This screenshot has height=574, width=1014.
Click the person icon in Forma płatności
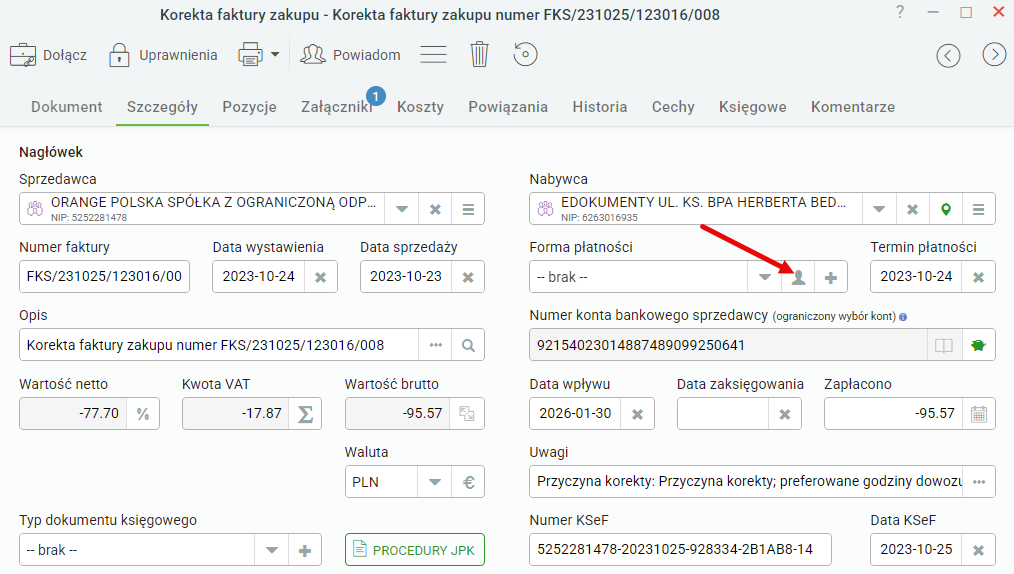tap(799, 277)
